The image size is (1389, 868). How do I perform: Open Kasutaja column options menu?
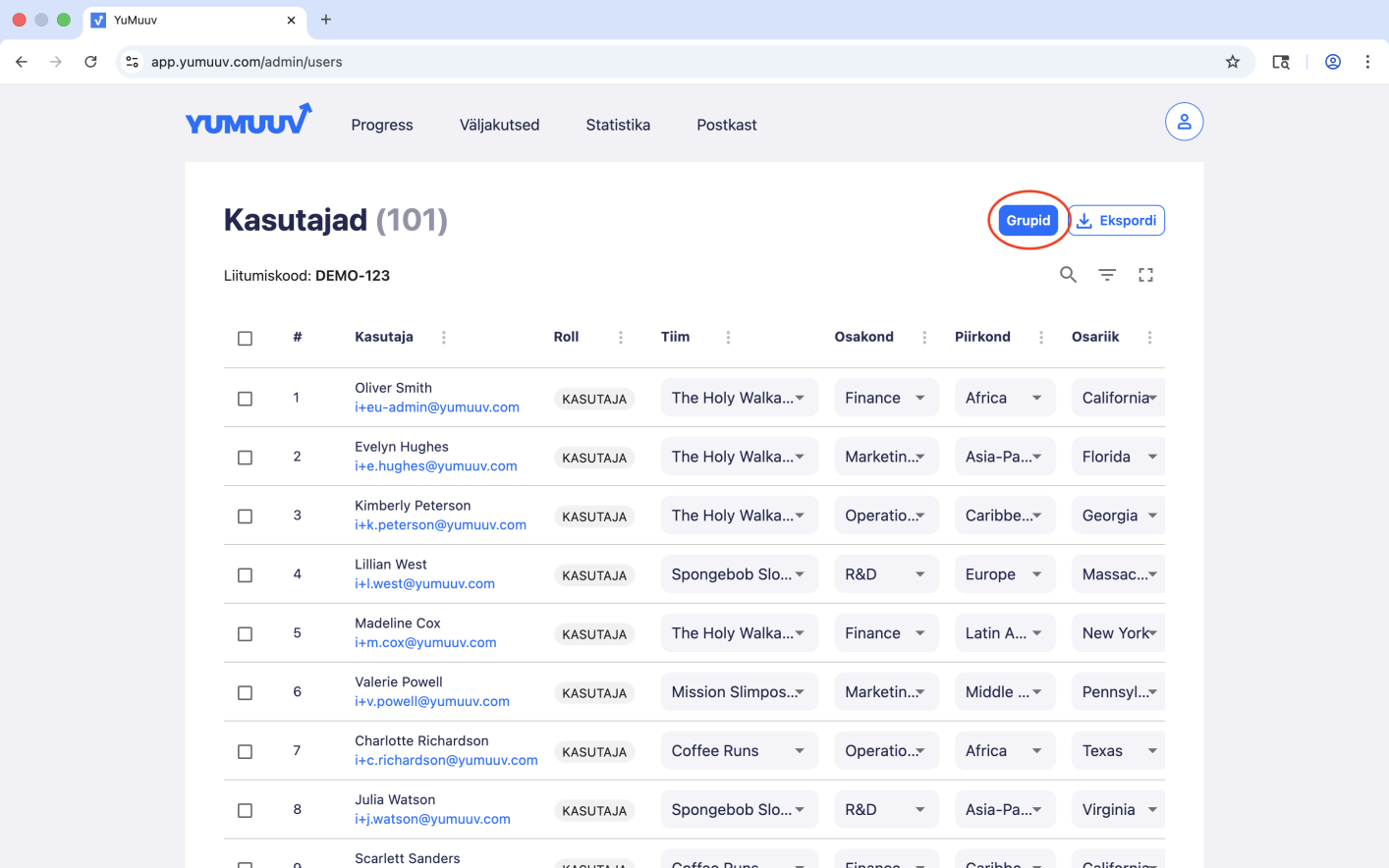(444, 338)
